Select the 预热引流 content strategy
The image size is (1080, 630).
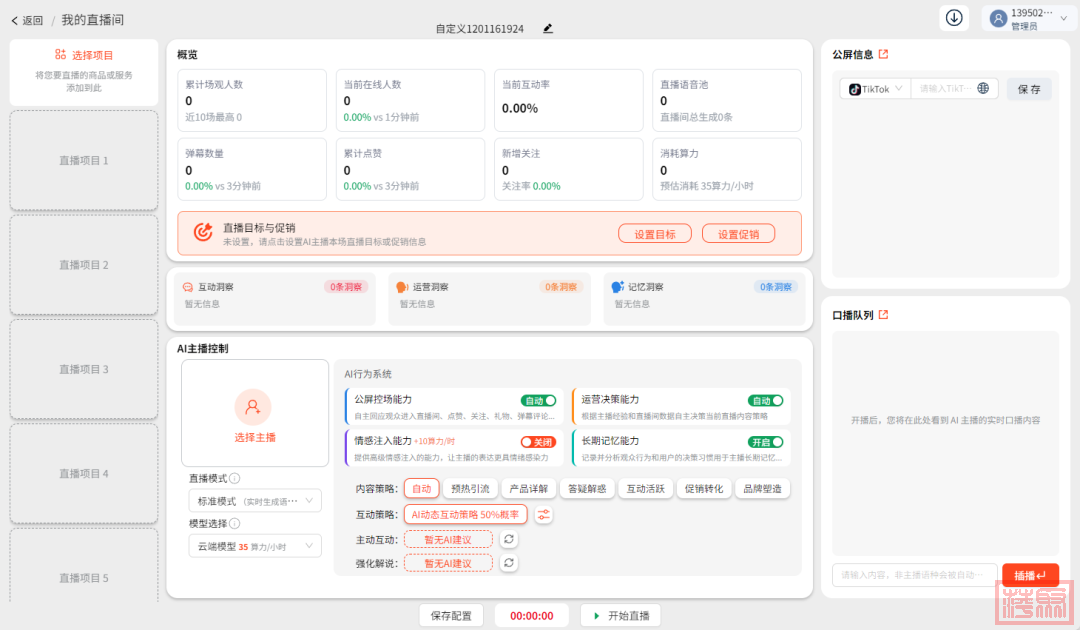(470, 489)
